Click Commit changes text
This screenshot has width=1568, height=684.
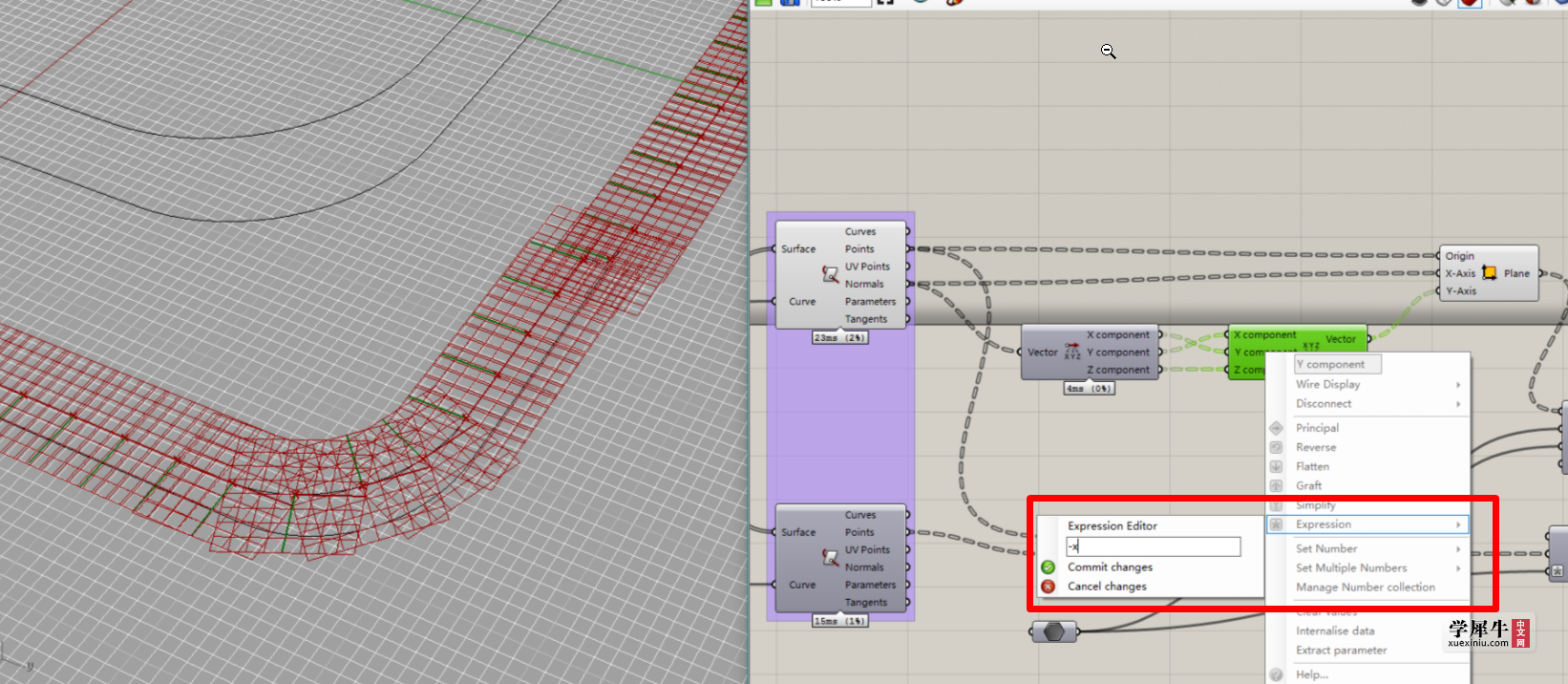tap(1110, 567)
